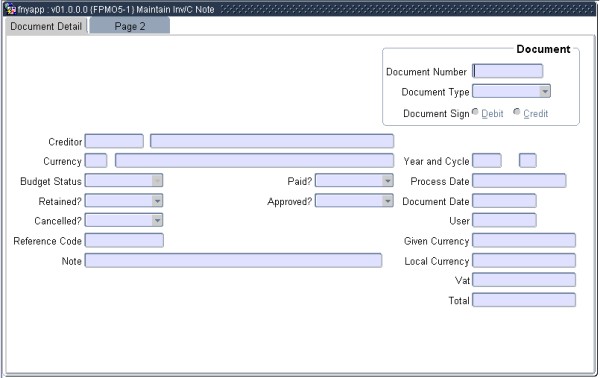Switch to the Document Detail tab
The image size is (600, 378).
coord(46,26)
